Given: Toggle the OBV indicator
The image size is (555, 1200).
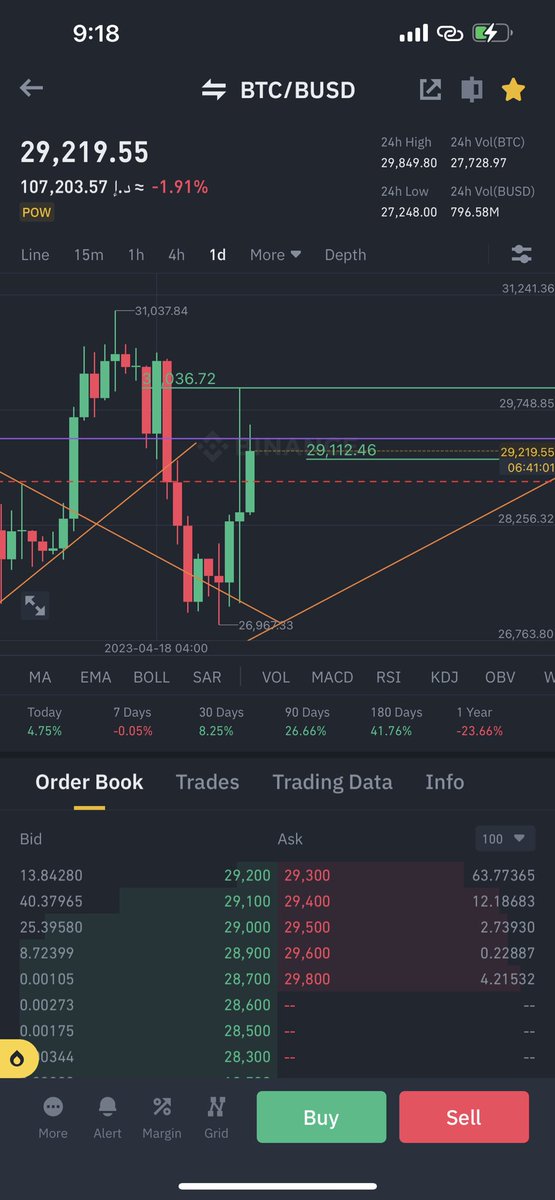Looking at the screenshot, I should [x=500, y=677].
